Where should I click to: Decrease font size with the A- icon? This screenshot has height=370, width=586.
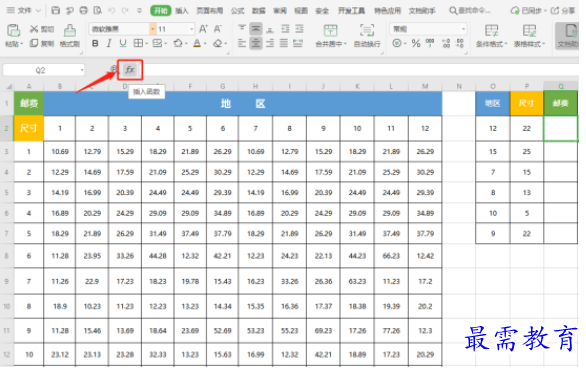(218, 29)
